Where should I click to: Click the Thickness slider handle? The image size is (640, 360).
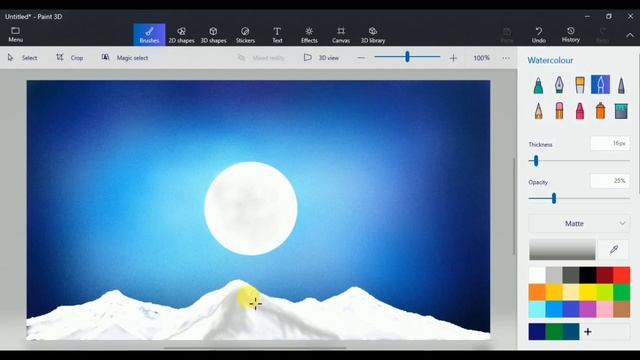pos(536,161)
